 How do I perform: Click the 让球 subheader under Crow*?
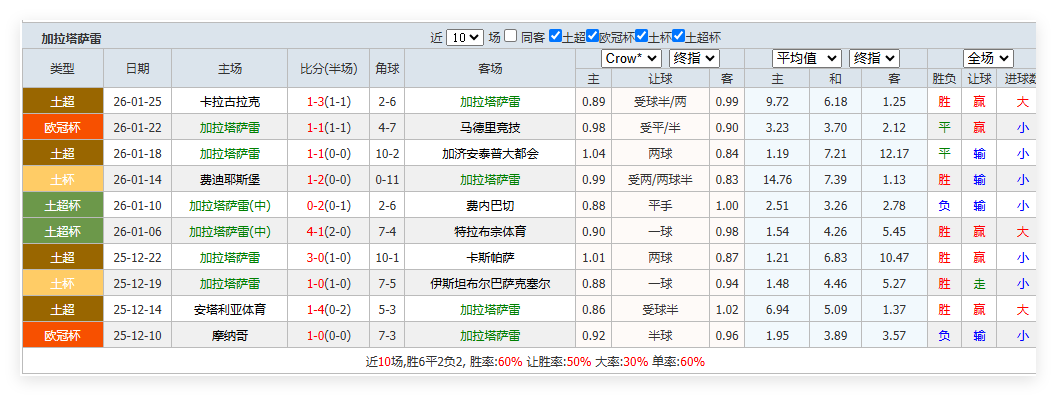pos(661,79)
